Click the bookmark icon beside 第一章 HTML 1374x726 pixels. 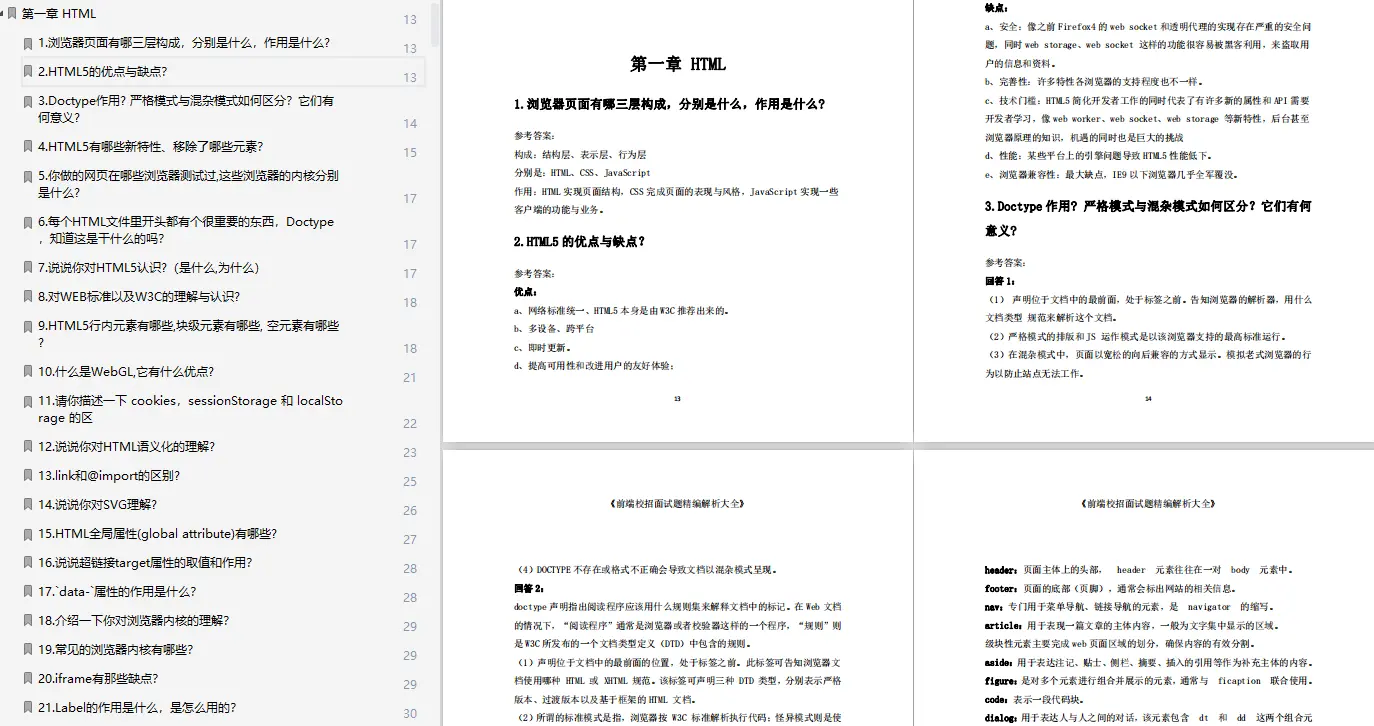pos(12,13)
